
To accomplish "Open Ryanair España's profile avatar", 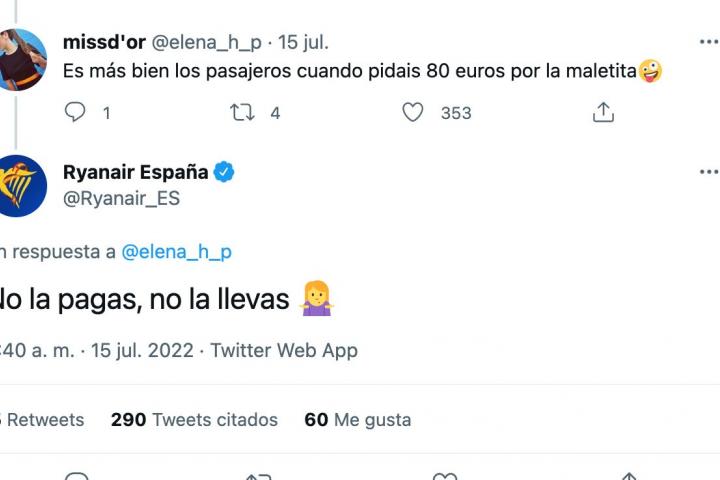I will point(22,186).
